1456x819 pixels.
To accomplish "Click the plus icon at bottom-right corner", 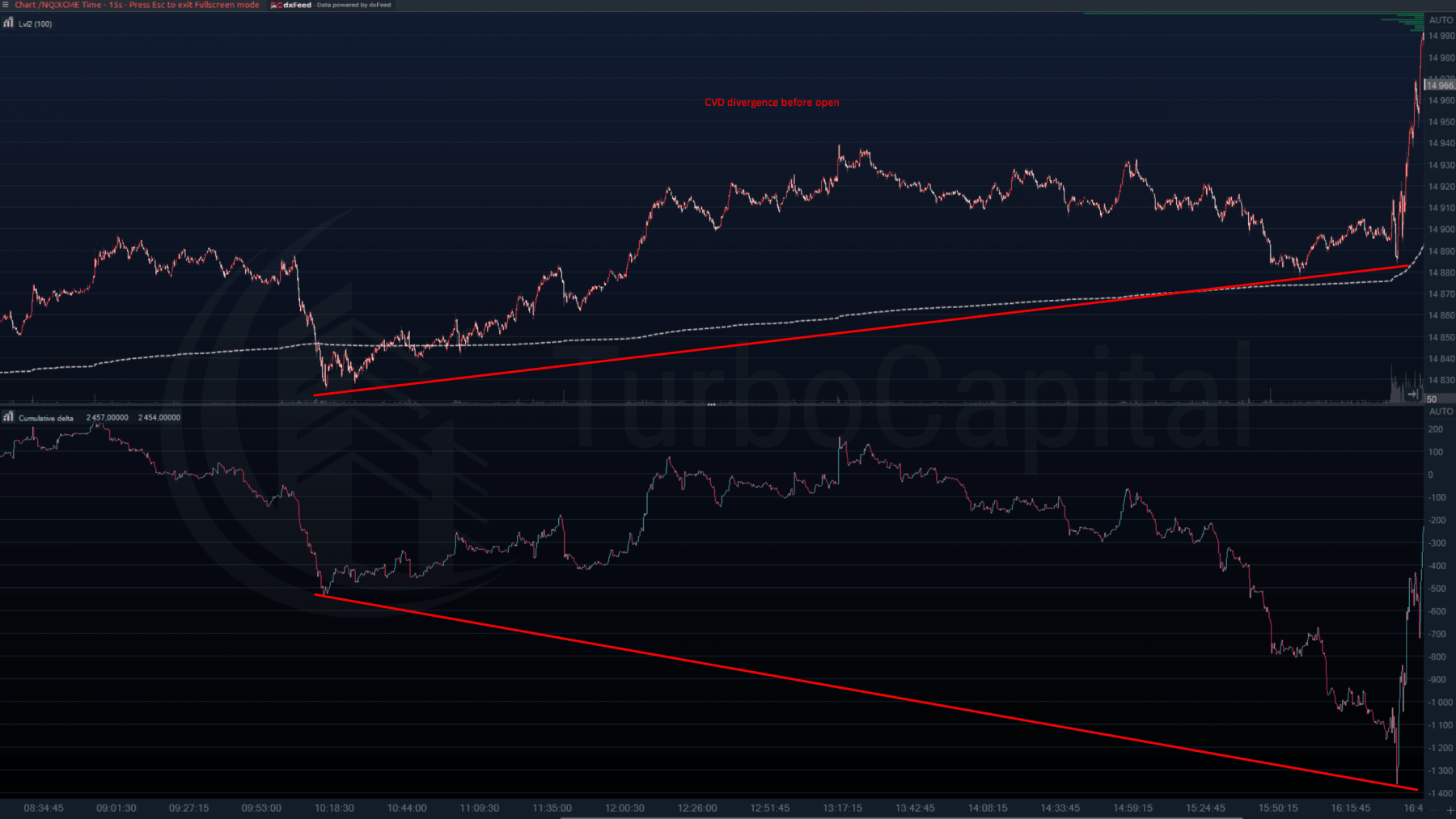I will pos(1450,811).
